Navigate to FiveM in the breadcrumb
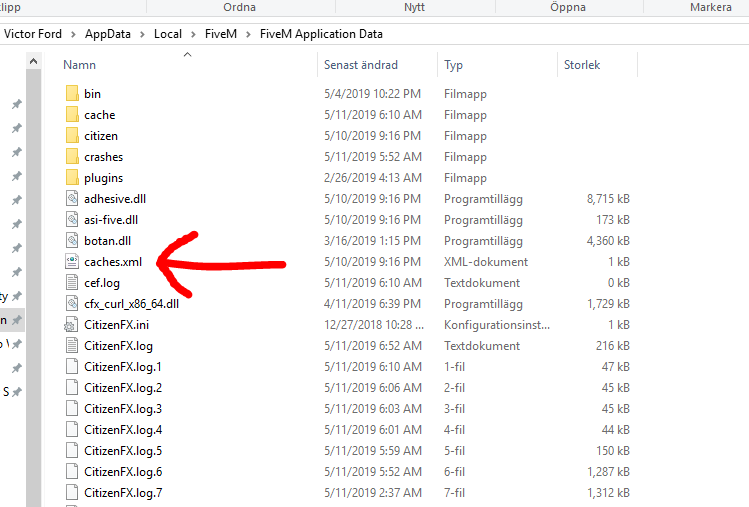The width and height of the screenshot is (749, 507). (x=221, y=34)
